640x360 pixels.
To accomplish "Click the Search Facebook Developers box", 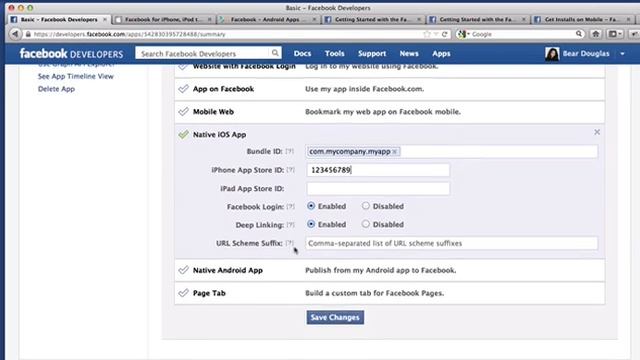I will click(x=203, y=53).
